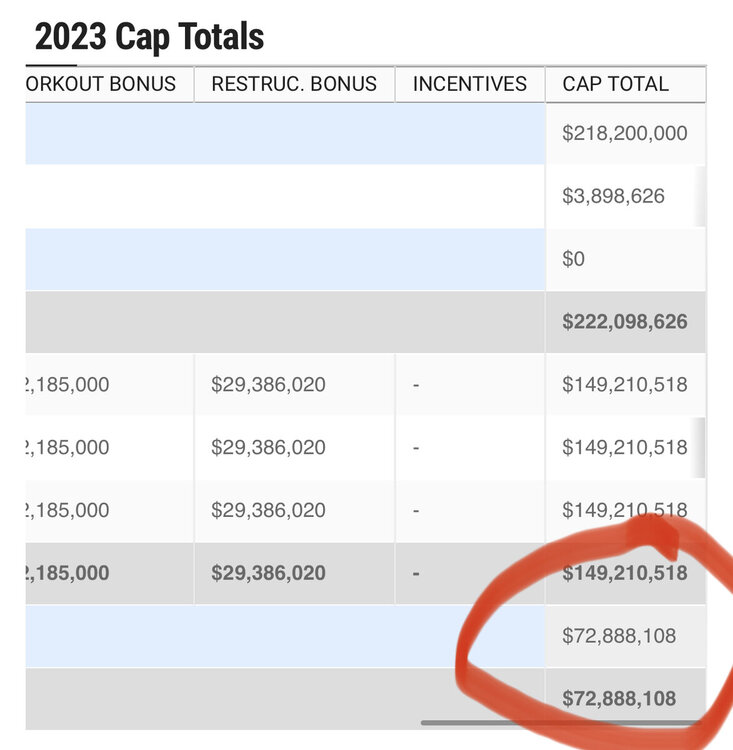Click the non-bold $72,888,108 cell
The width and height of the screenshot is (733, 750).
click(625, 636)
